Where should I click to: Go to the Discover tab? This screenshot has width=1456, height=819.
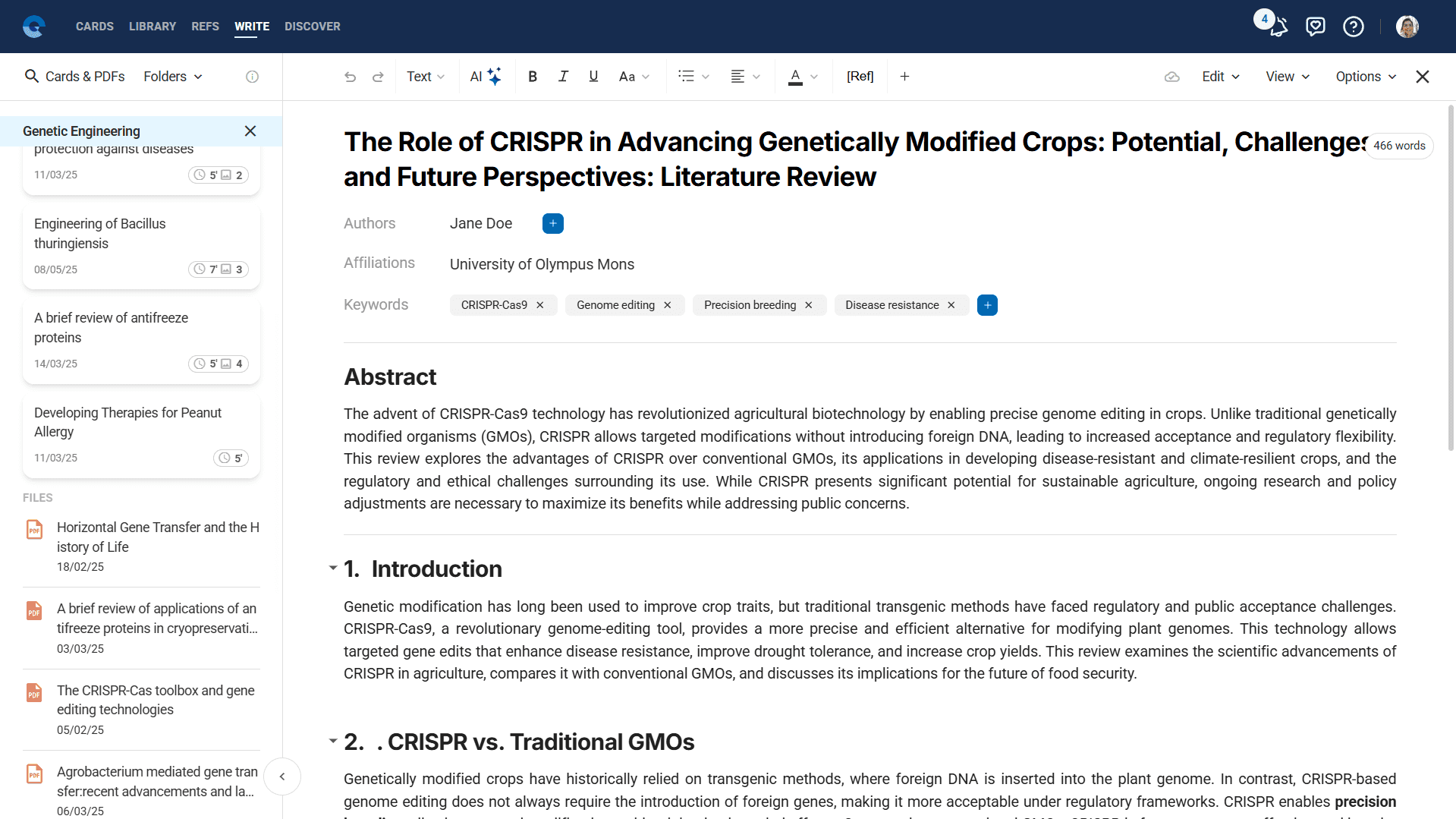point(313,27)
